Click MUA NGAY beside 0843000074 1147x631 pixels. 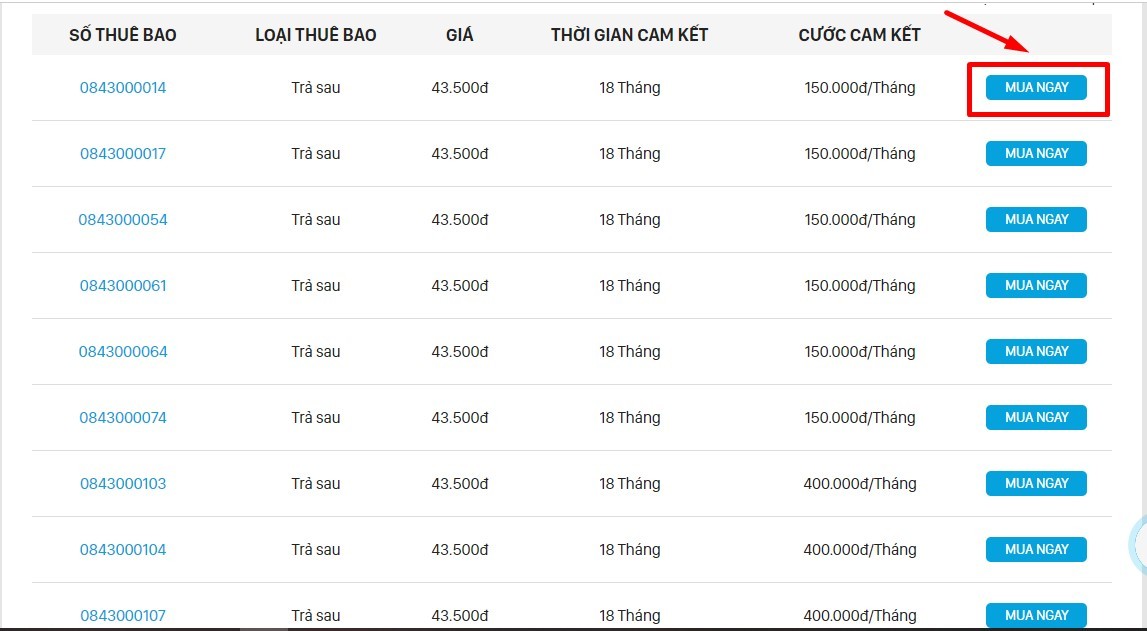click(1036, 417)
